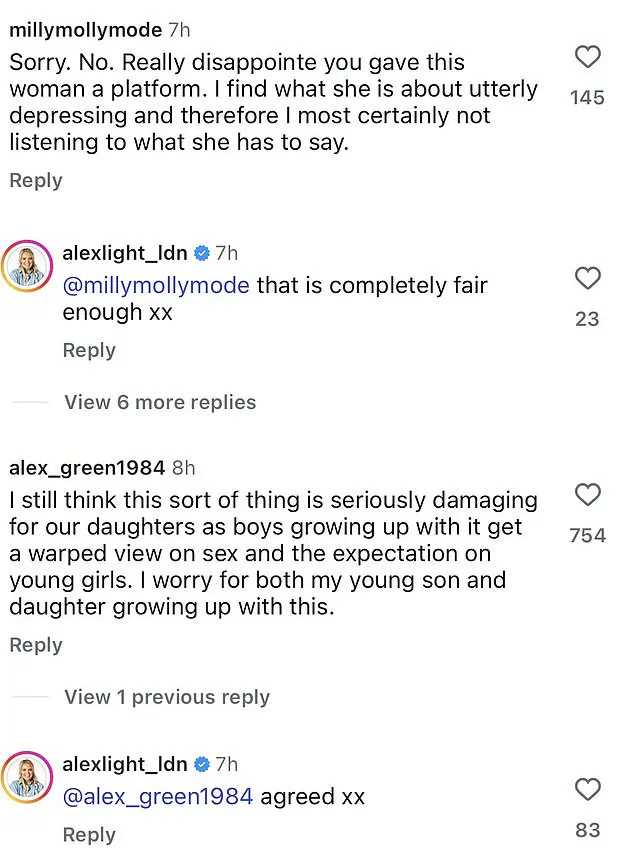634x862 pixels.
Task: Expand 'View 6 more replies'
Action: [160, 402]
